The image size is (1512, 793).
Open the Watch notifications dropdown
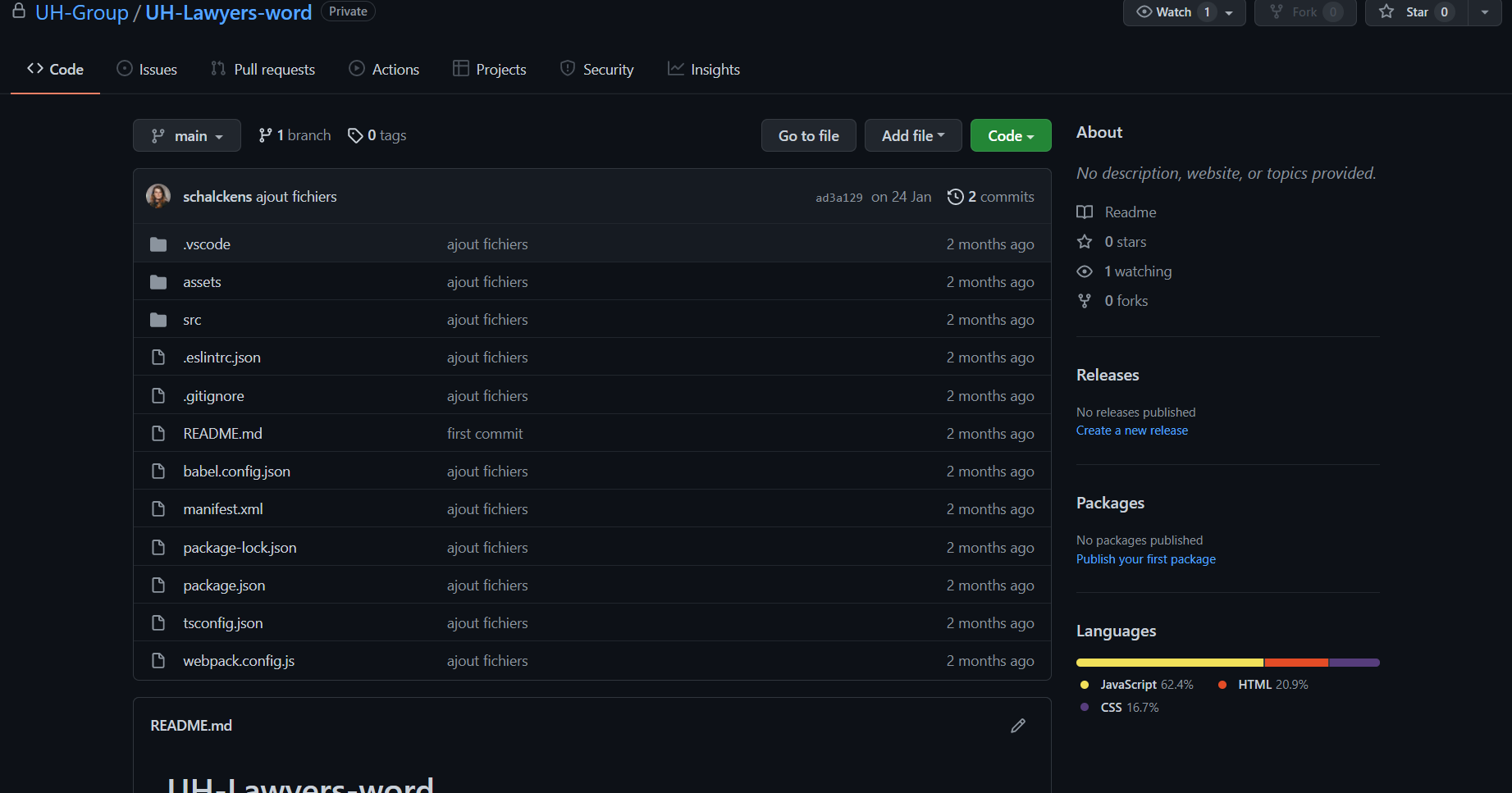1185,12
